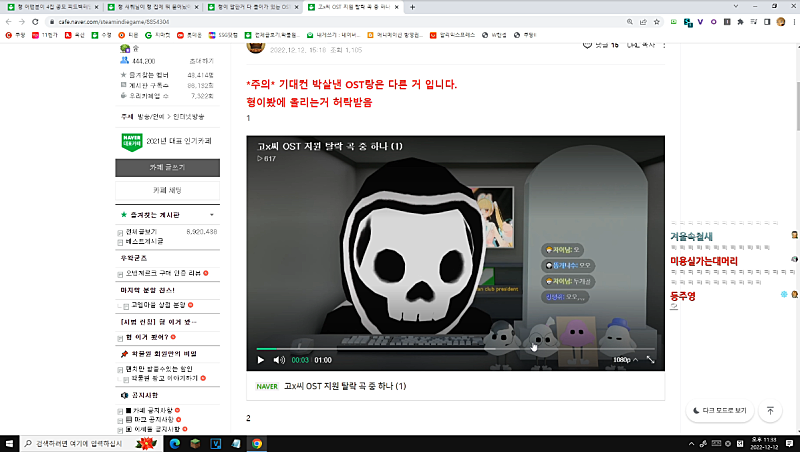Click the NAVER logo below the video
This screenshot has height=452, width=800.
click(x=267, y=386)
